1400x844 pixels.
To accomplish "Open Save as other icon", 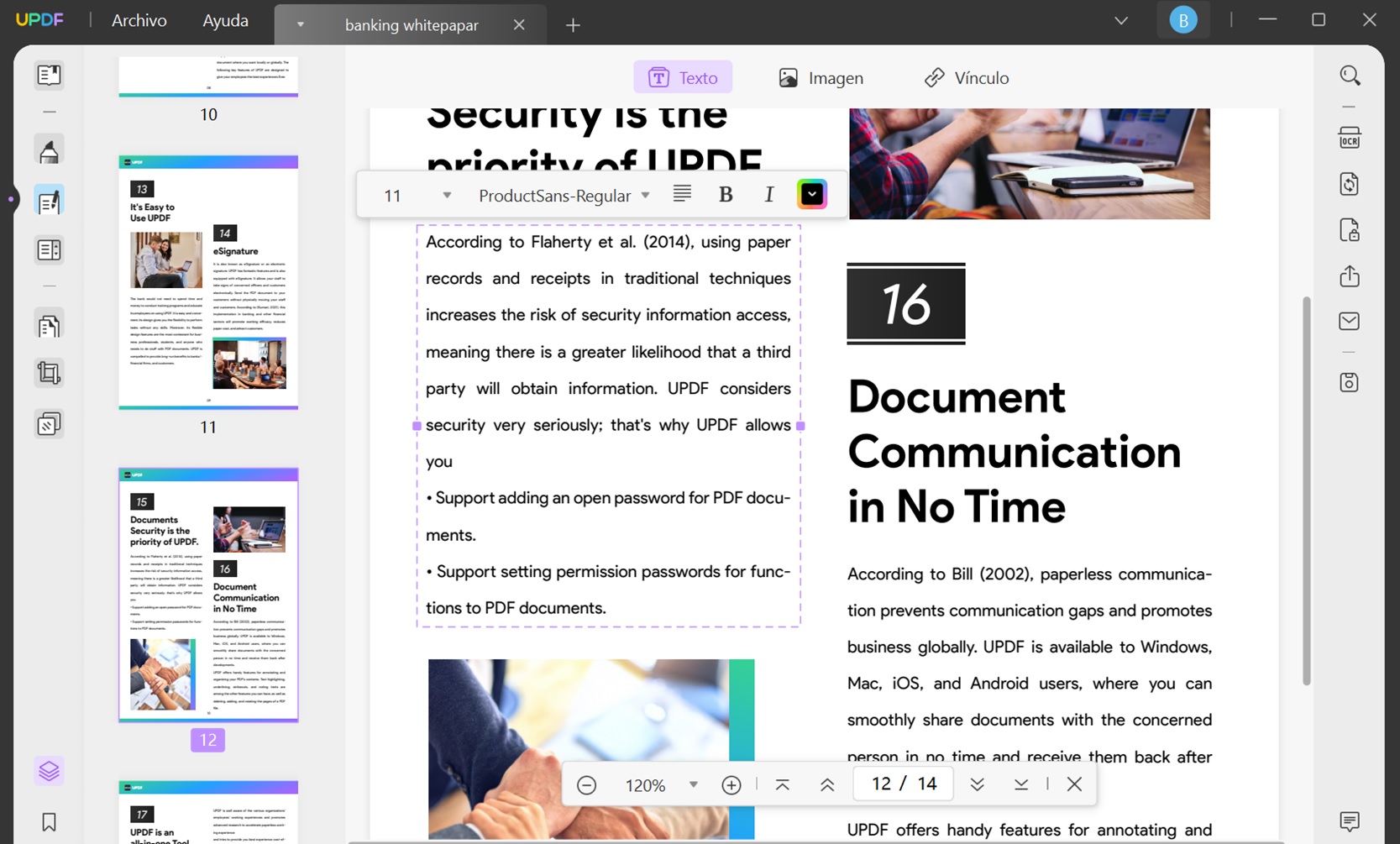I will (1350, 383).
